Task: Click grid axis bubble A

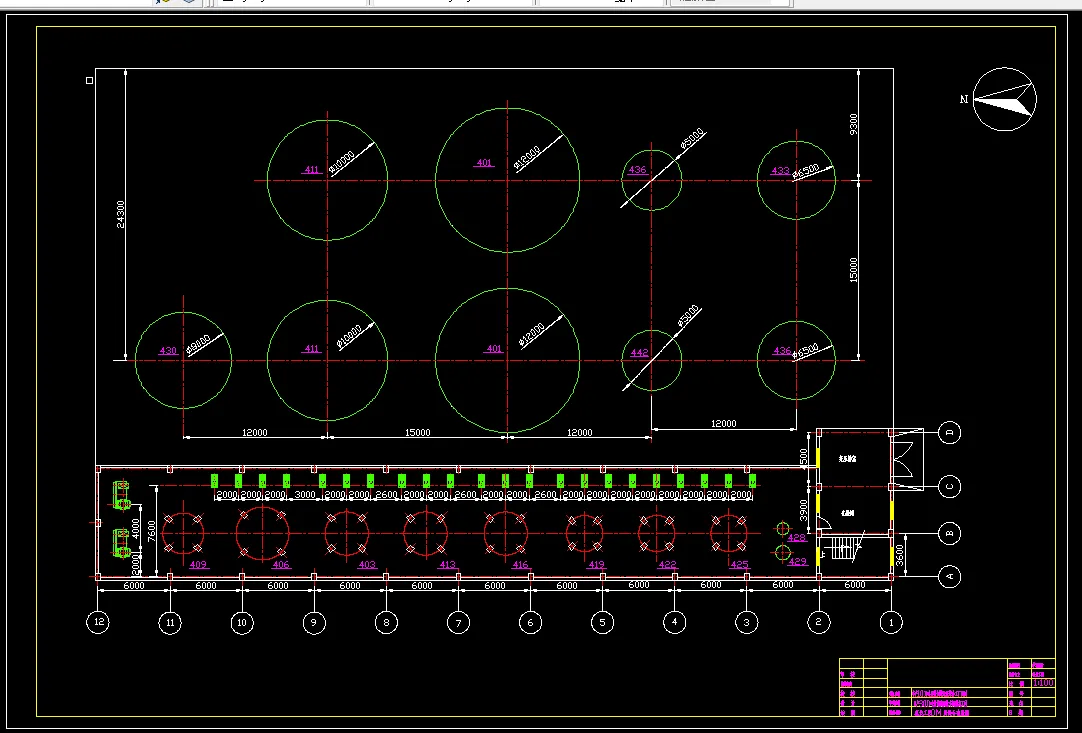Action: [x=950, y=576]
